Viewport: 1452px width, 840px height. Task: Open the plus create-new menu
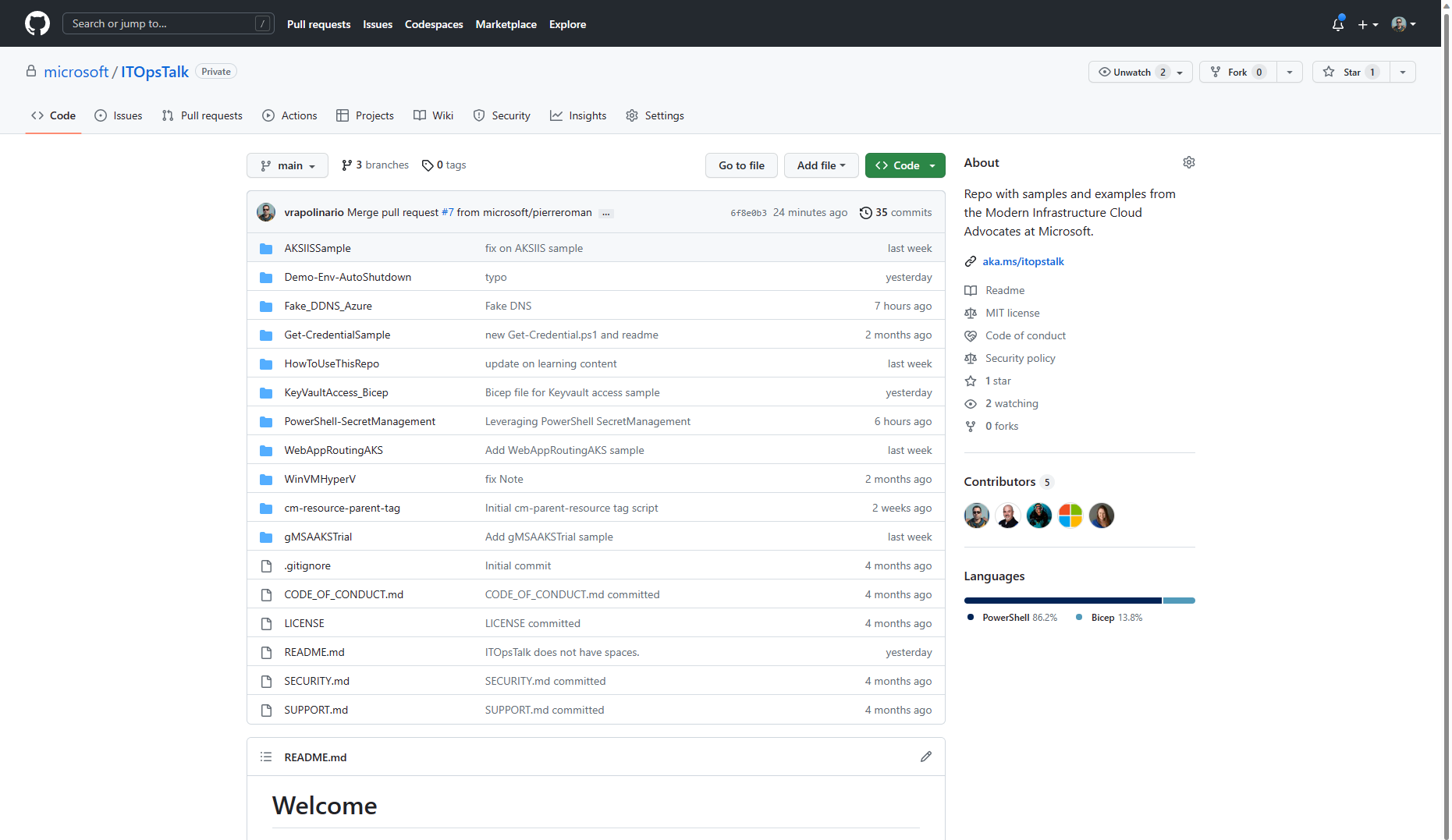click(1368, 24)
